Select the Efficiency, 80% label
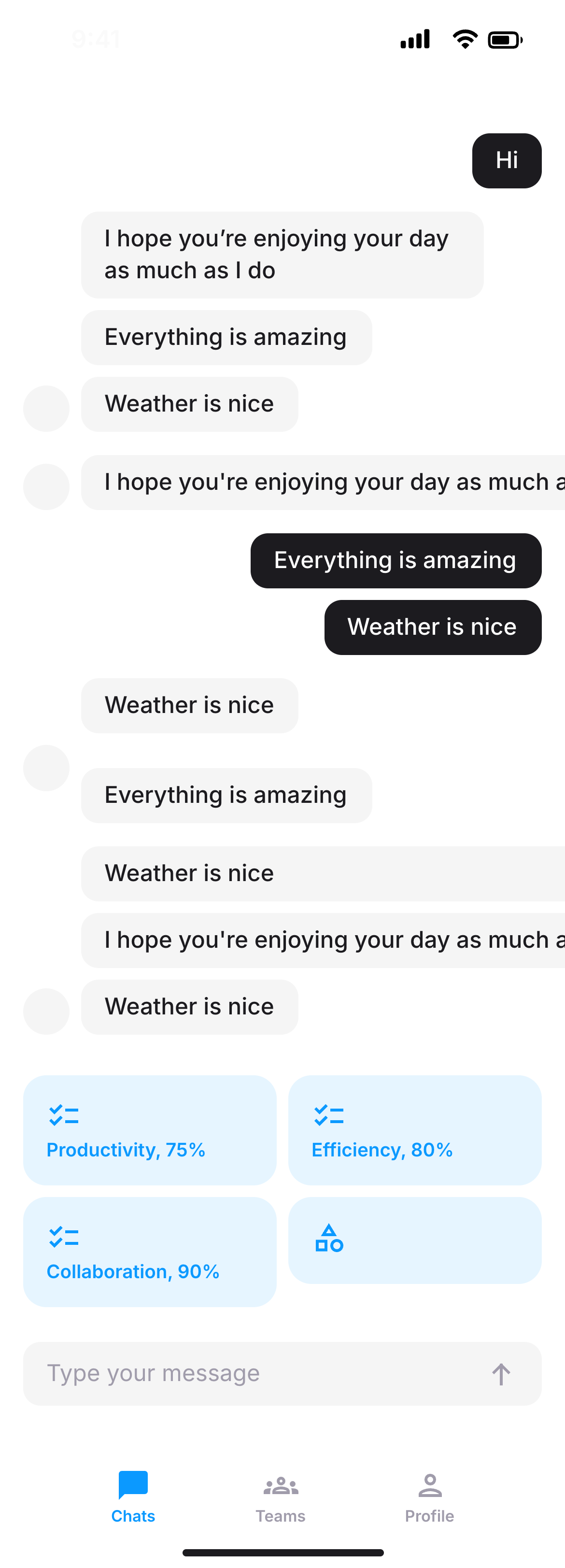This screenshot has width=565, height=1568. [382, 1150]
